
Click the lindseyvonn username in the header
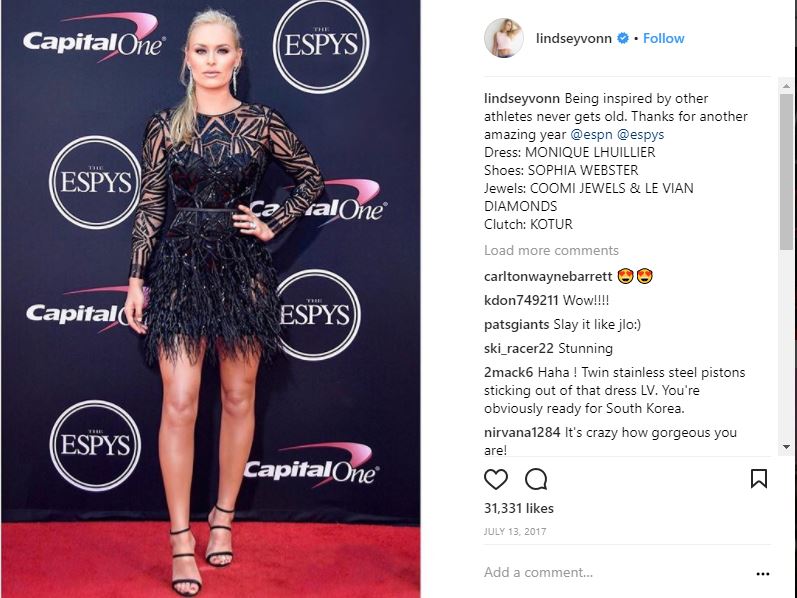pyautogui.click(x=573, y=39)
